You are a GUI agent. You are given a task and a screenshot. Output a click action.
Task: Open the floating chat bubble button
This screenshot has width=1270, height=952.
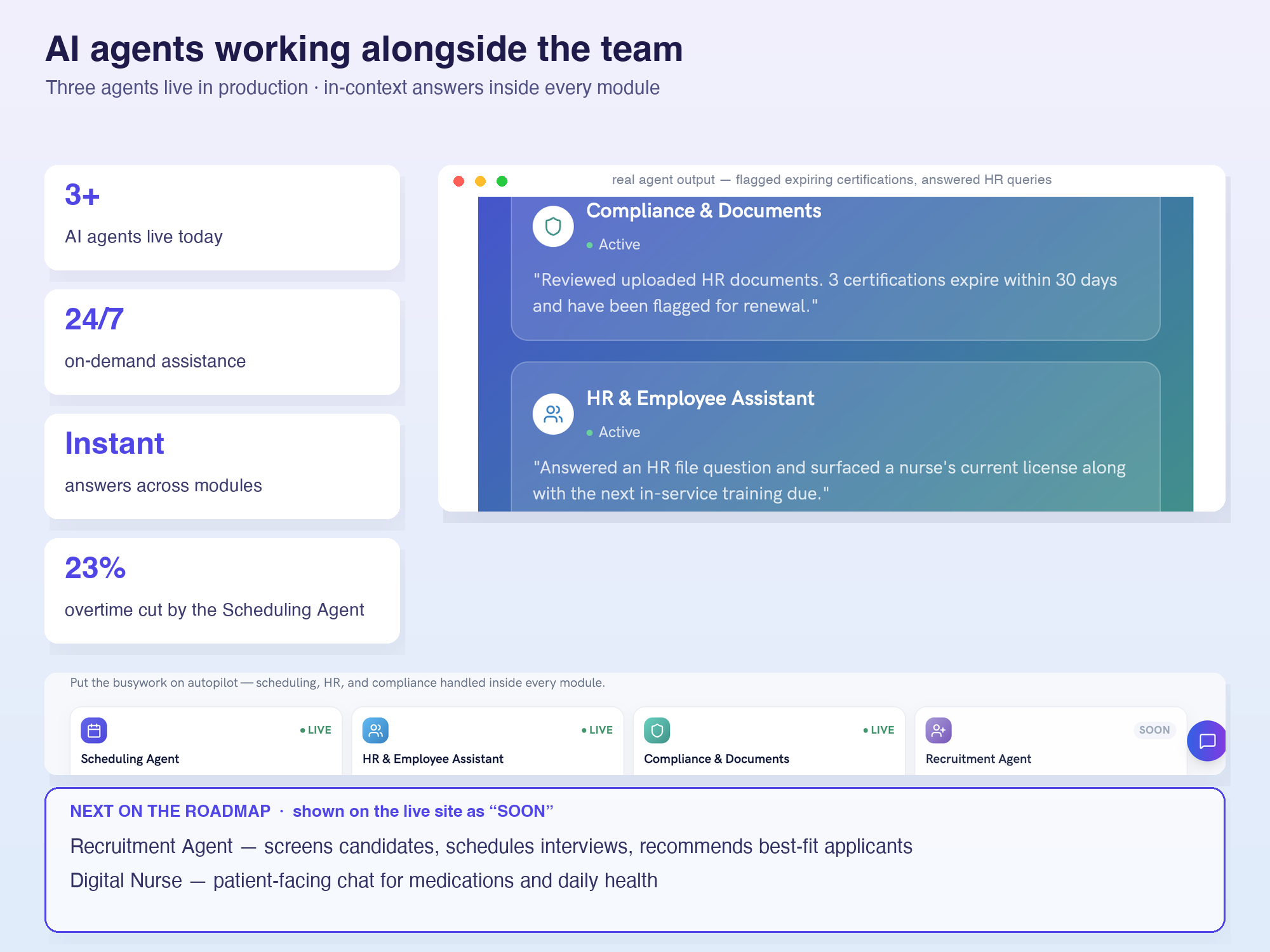point(1207,741)
